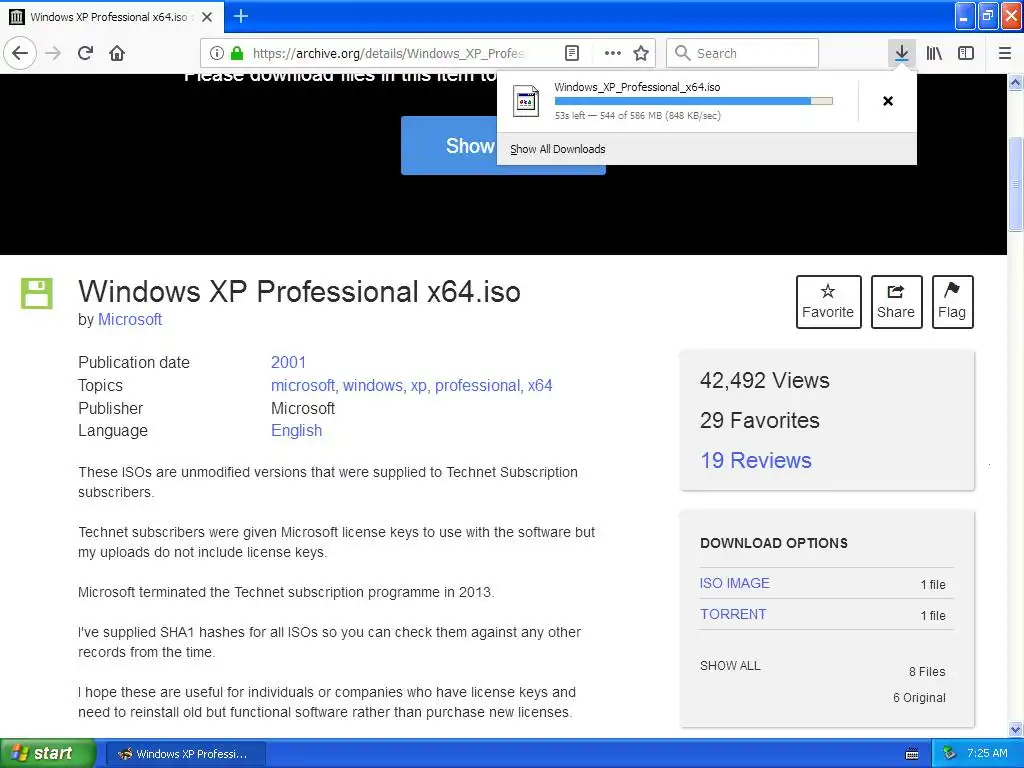
Task: Click the address bar URL
Action: [388, 54]
